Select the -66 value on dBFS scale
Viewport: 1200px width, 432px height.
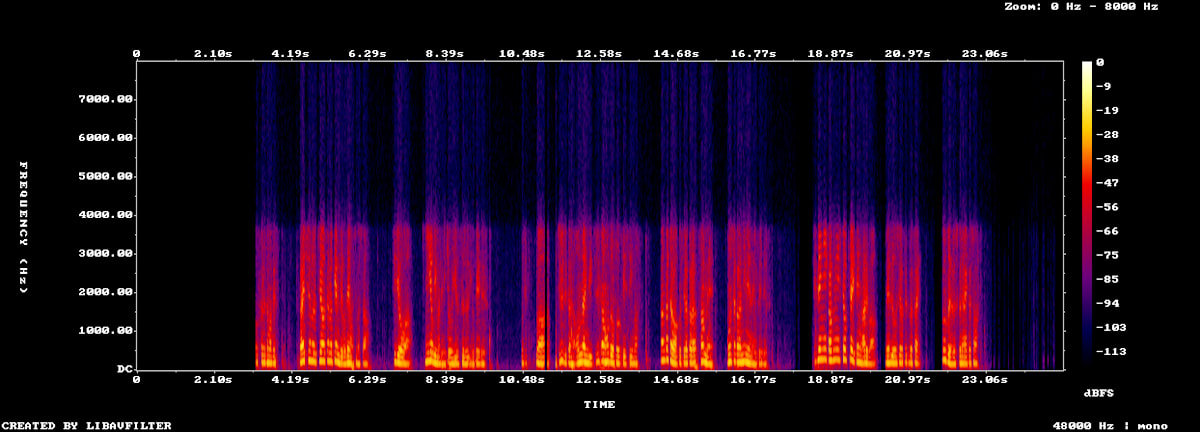[x=1107, y=231]
